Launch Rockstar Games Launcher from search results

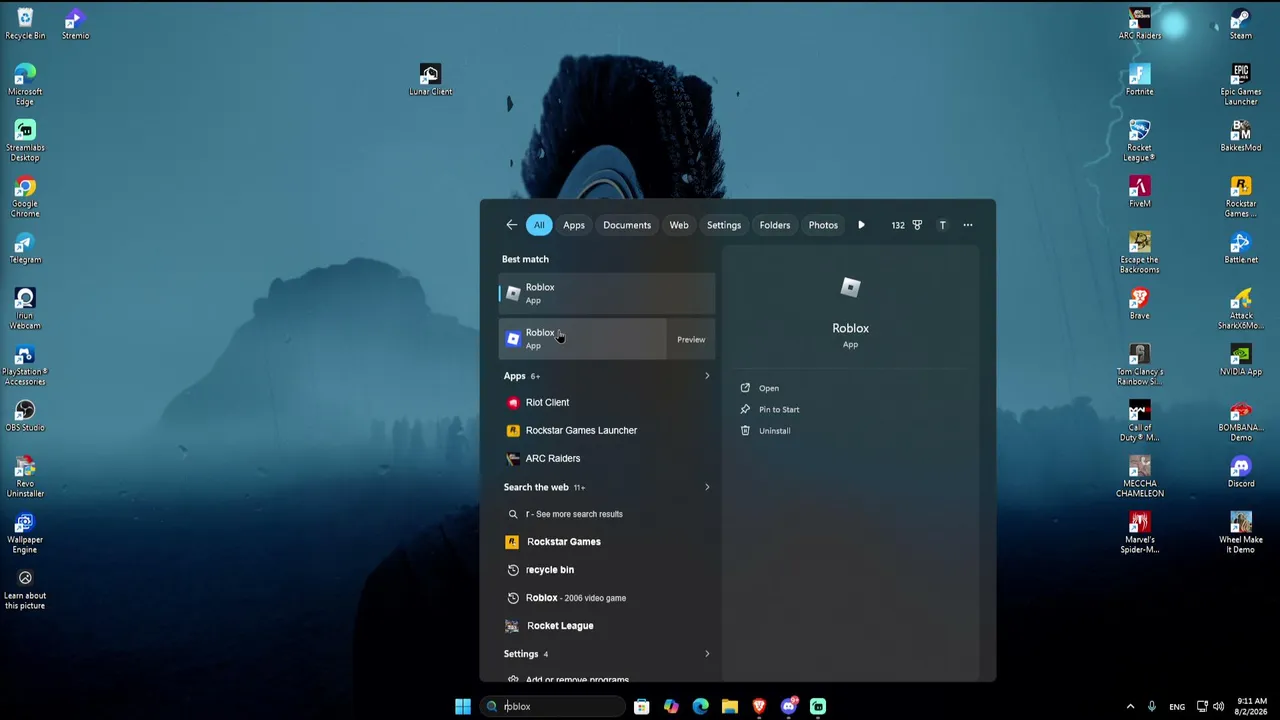(607, 430)
